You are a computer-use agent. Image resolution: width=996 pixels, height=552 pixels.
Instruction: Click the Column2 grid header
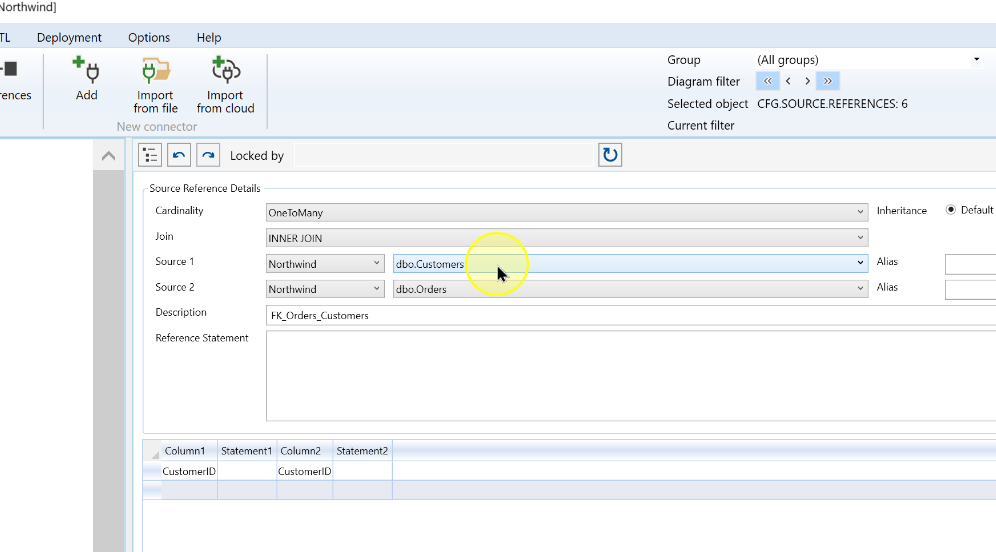(305, 451)
